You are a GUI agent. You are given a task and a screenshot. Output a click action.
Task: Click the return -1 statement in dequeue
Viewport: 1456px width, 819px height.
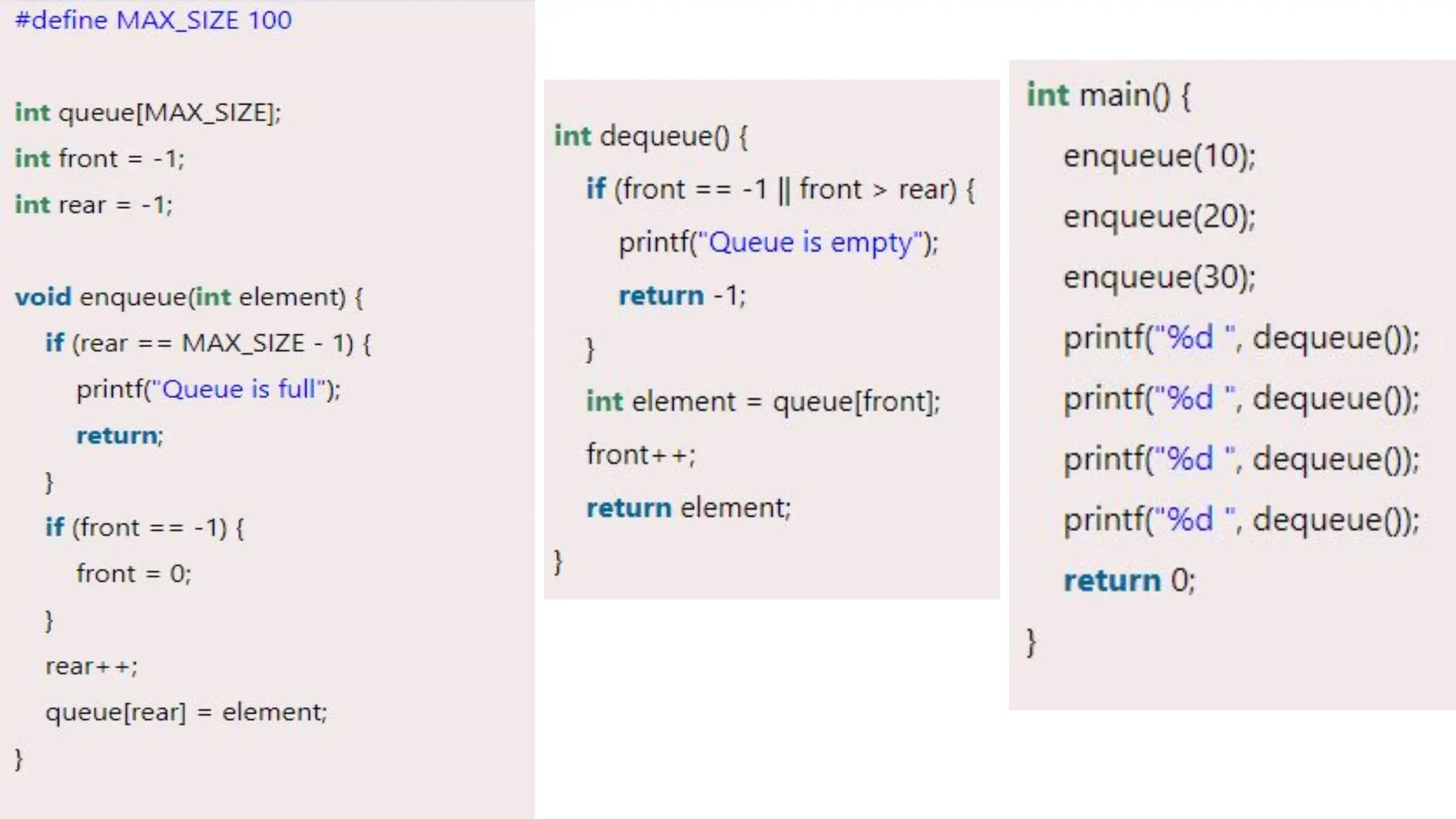coord(682,295)
